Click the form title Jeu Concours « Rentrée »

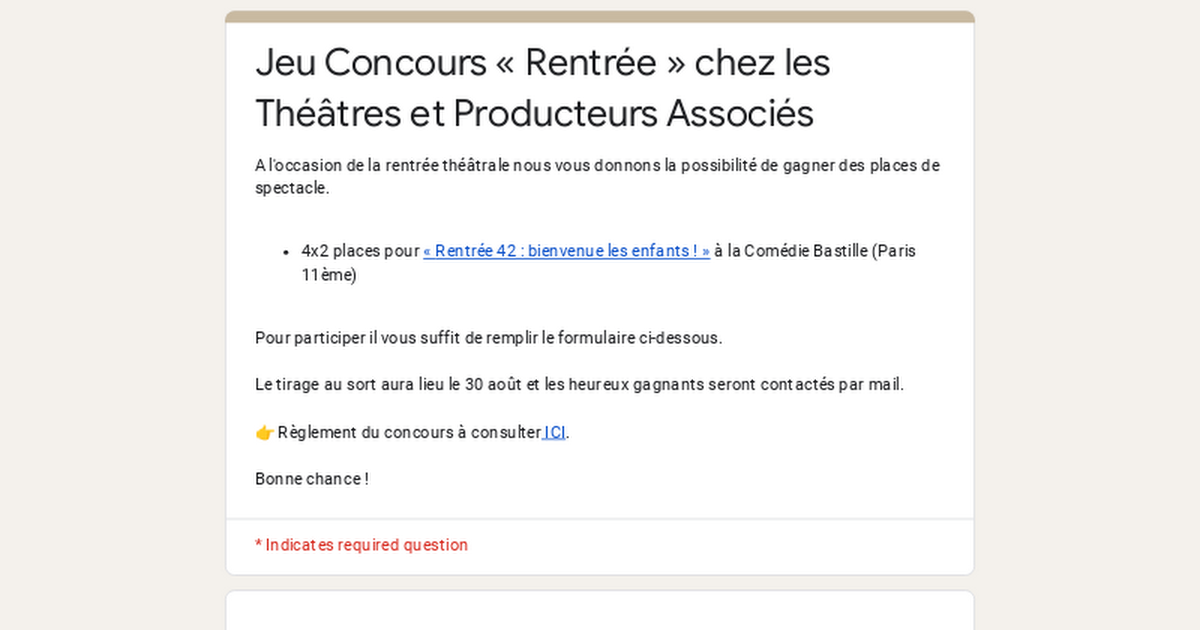pos(543,62)
